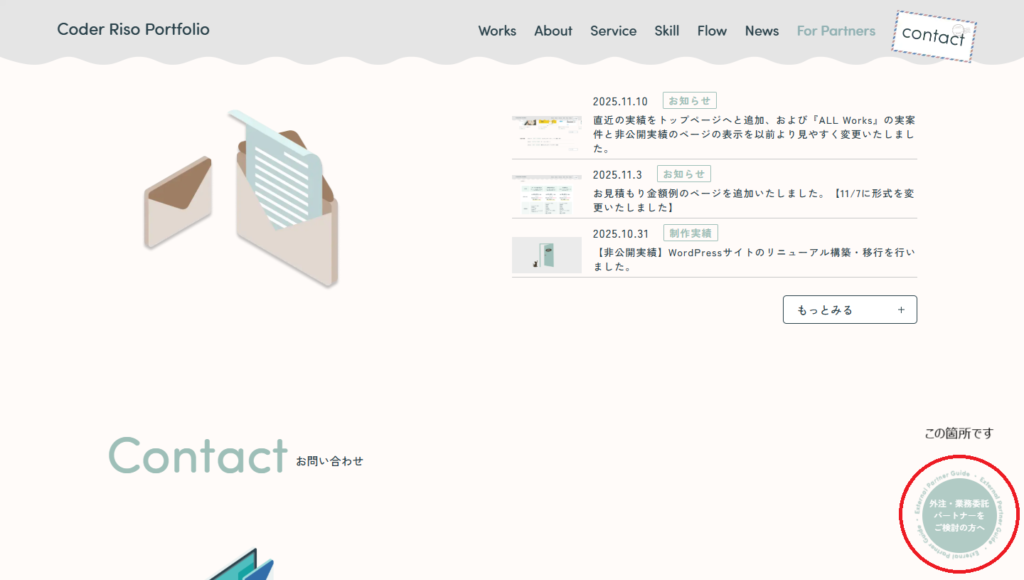1024x580 pixels.
Task: Open the 2025.11.10 news thumbnail
Action: click(546, 132)
